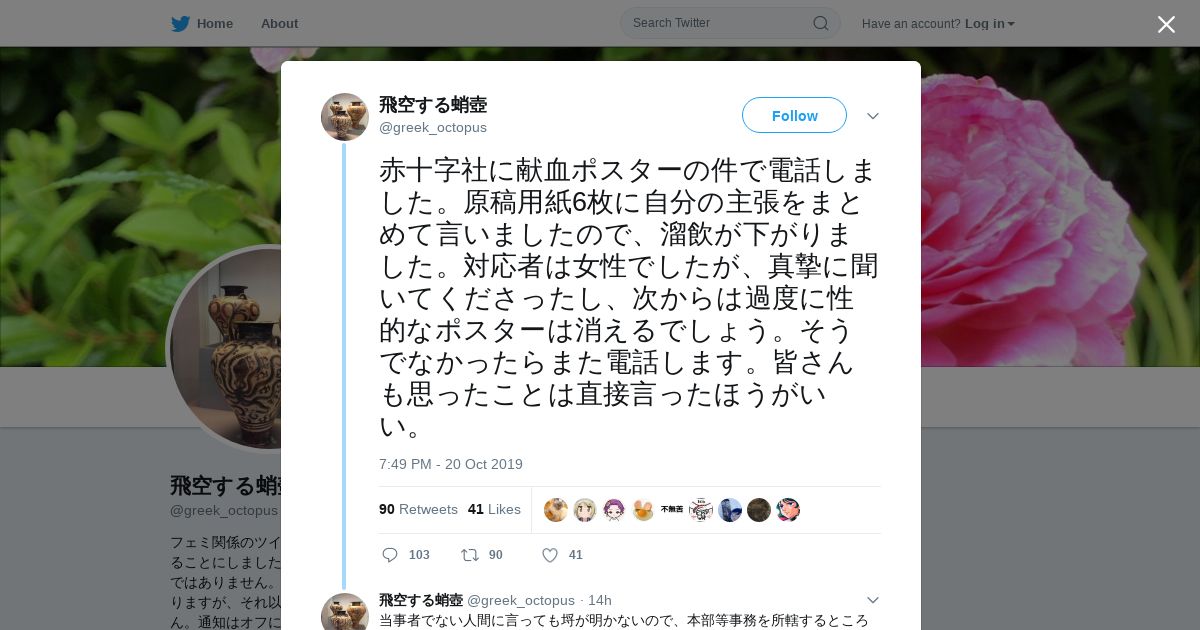Open the 90 Retweets list link

pos(418,509)
